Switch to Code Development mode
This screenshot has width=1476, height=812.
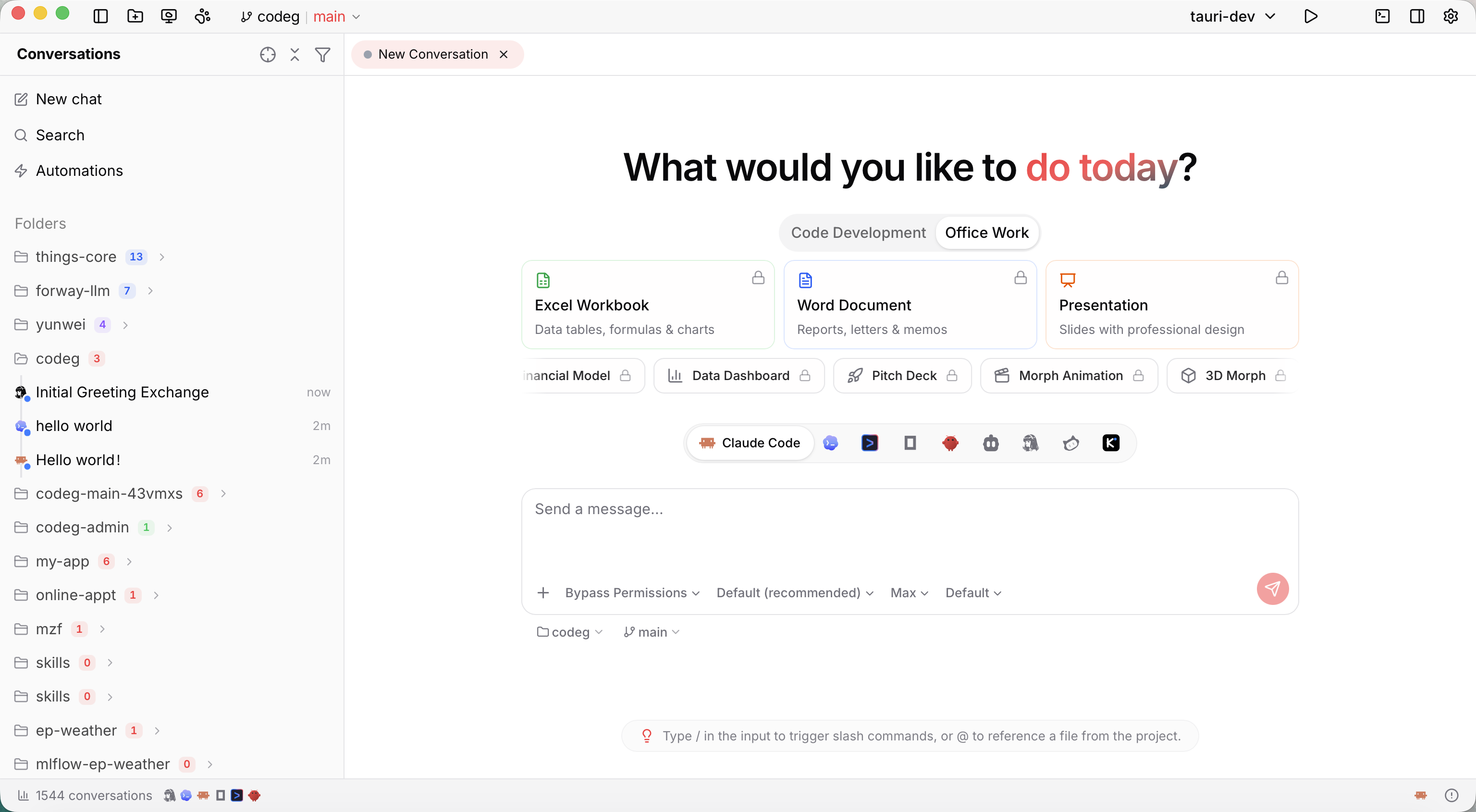pos(858,233)
